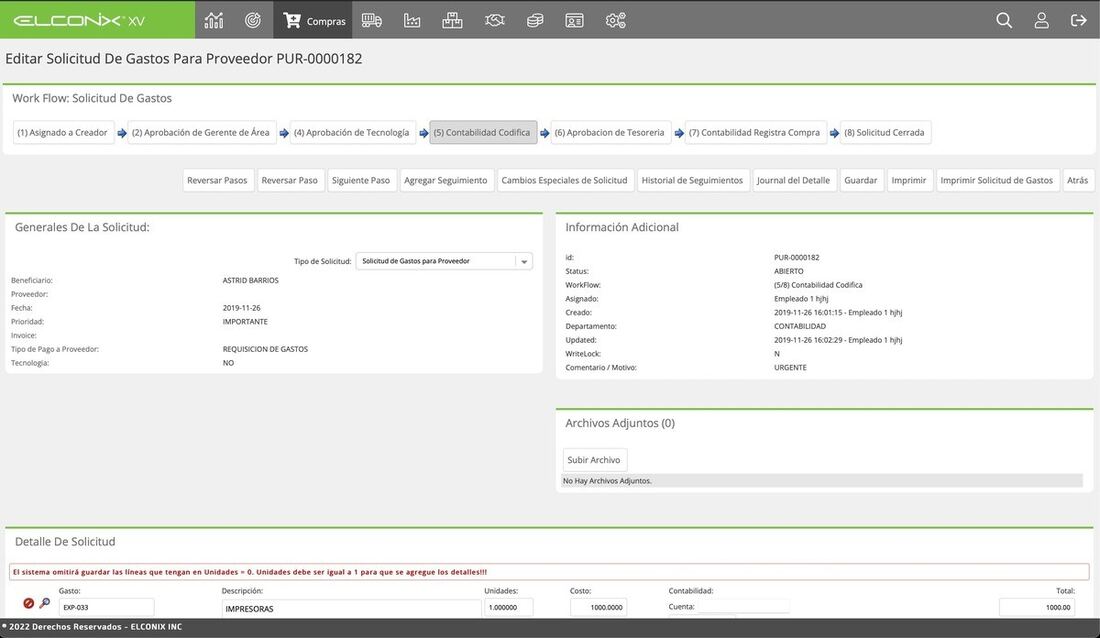Select step (8) Solicitud Cerrada
The width and height of the screenshot is (1100, 638).
click(x=885, y=133)
